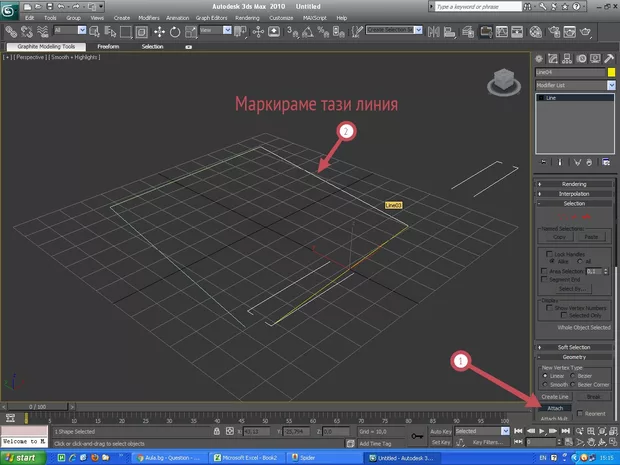Expand the Rendering rollout

tap(574, 184)
